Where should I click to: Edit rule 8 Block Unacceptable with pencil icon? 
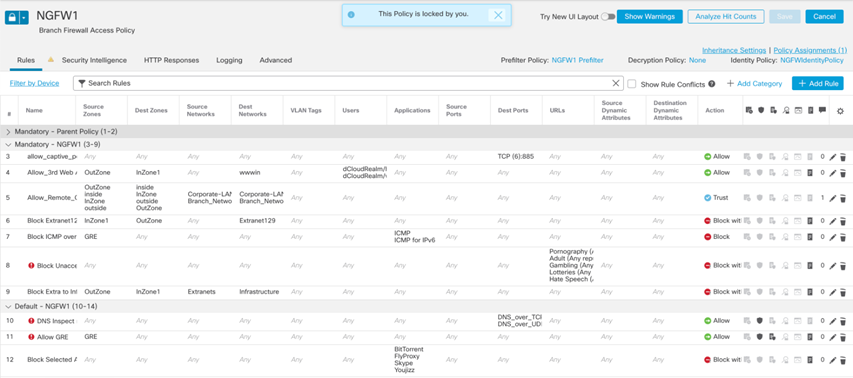click(832, 266)
